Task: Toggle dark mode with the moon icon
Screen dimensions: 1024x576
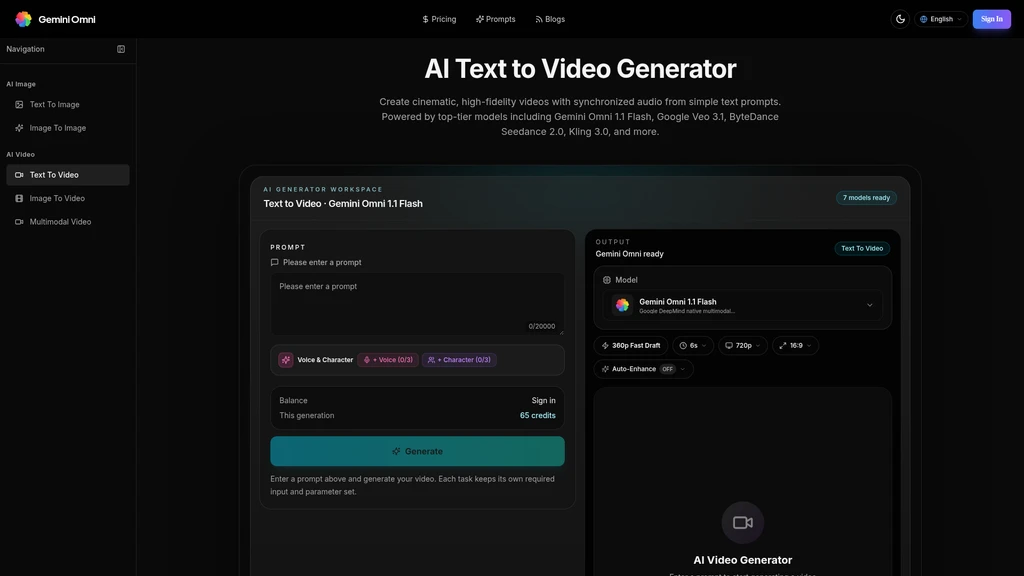Action: pyautogui.click(x=900, y=19)
